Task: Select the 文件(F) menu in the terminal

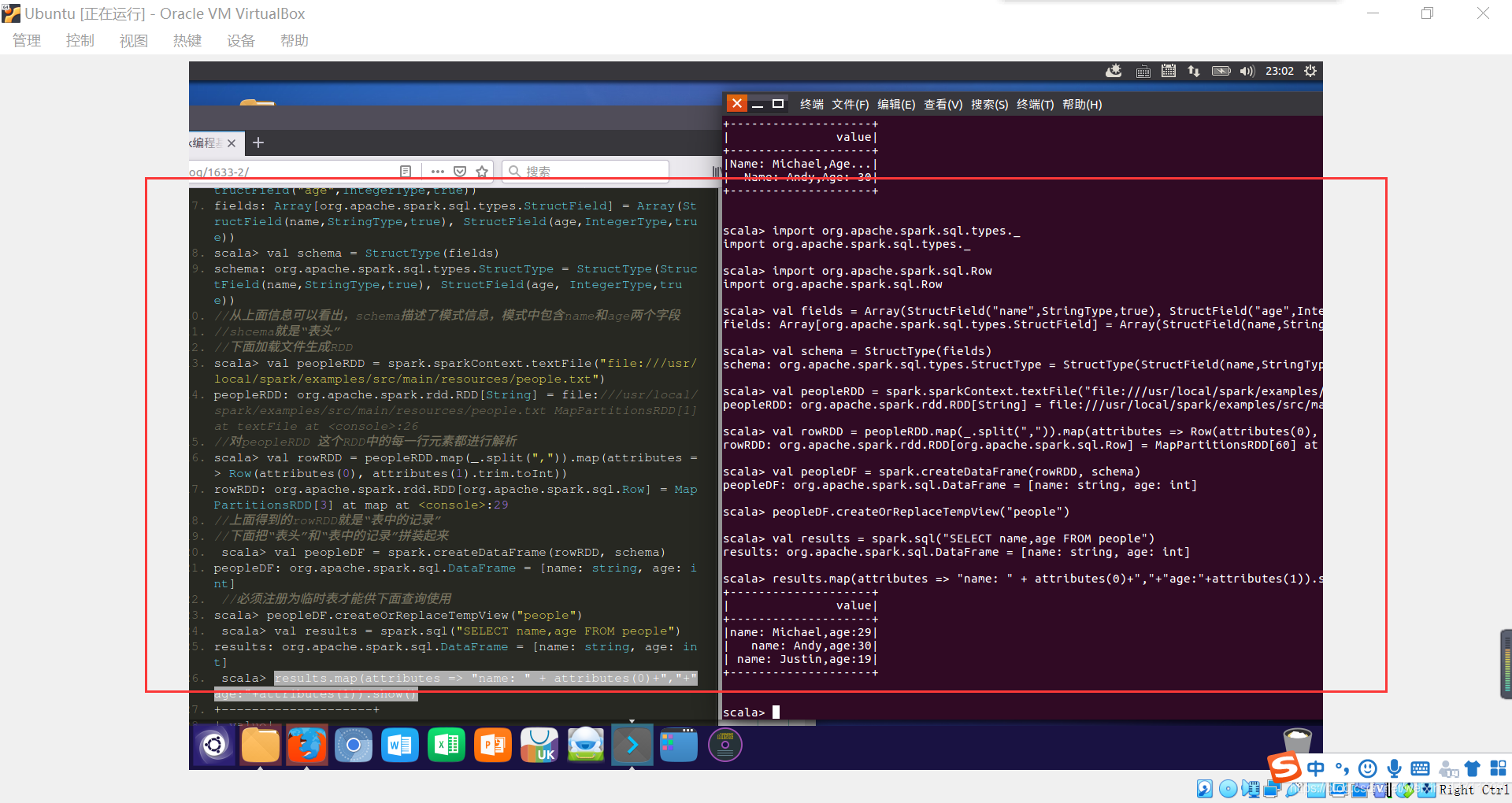Action: tap(850, 104)
